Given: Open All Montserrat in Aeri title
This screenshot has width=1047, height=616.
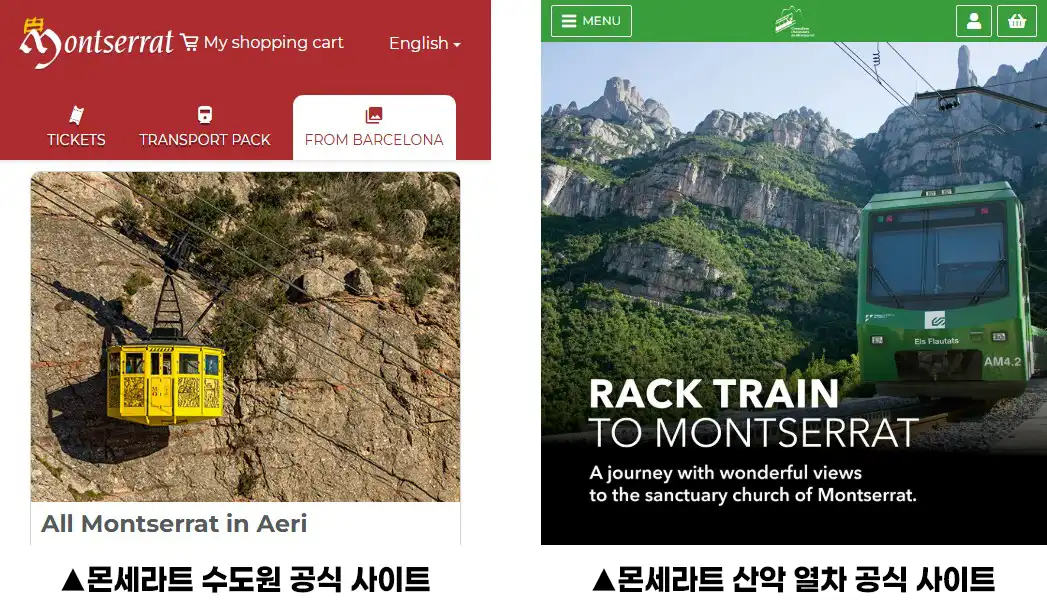Looking at the screenshot, I should (174, 524).
